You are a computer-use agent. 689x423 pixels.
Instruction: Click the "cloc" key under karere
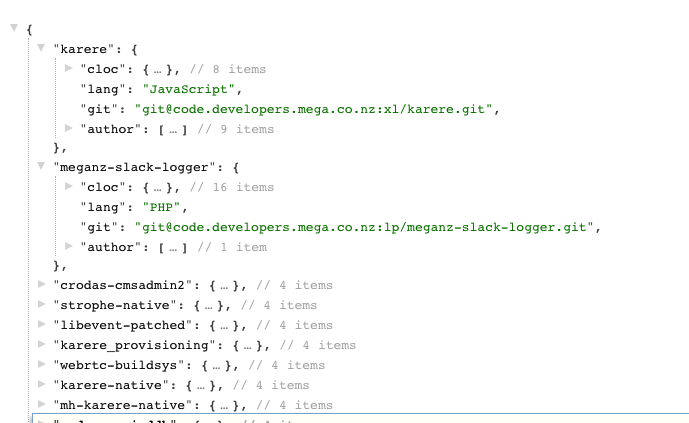pos(103,69)
